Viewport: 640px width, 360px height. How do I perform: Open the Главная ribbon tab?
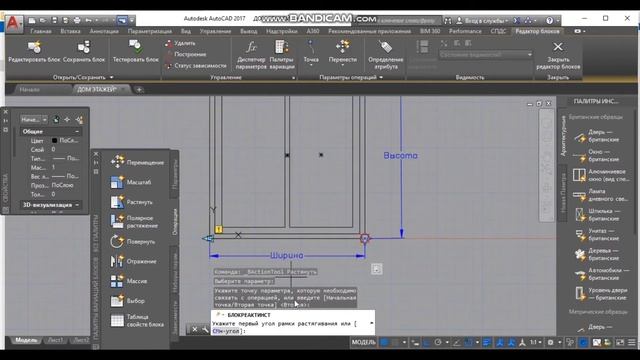click(x=41, y=31)
